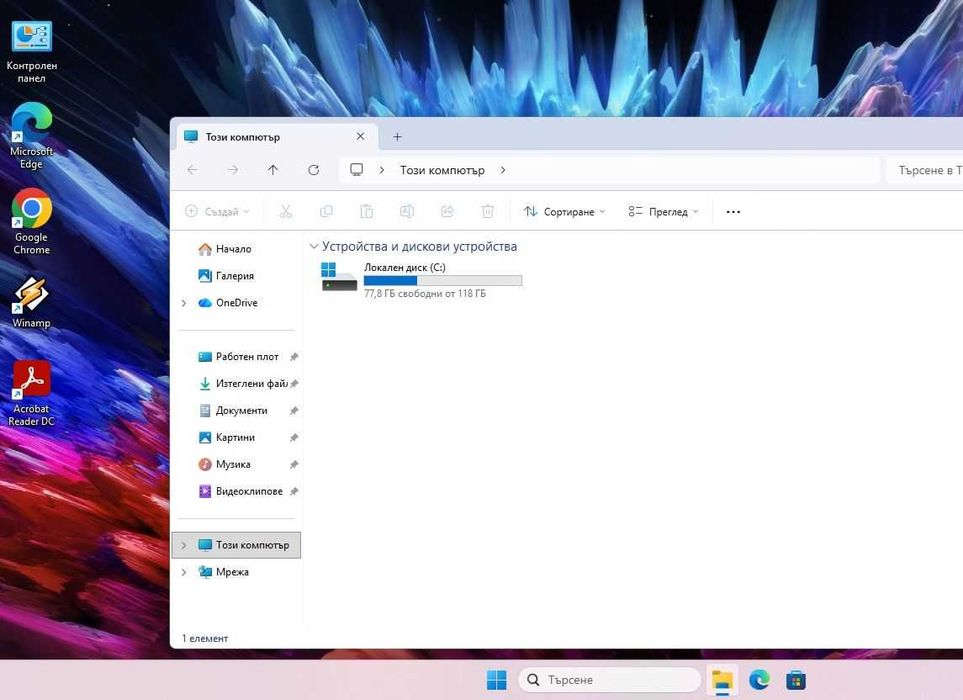
Task: Unpin Работен плот via pin icon
Action: [294, 357]
